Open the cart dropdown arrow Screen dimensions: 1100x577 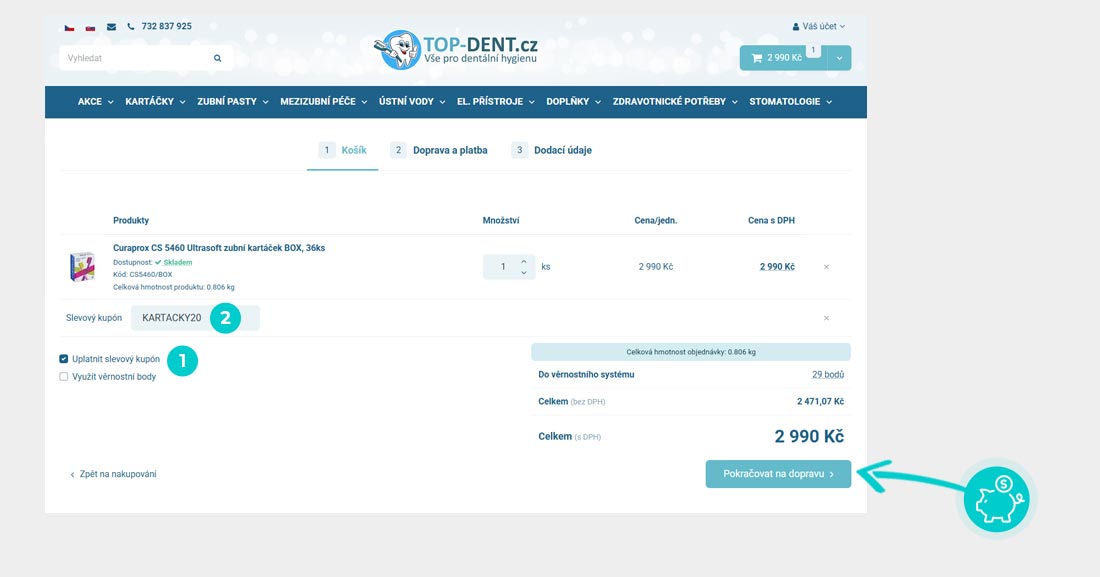pos(838,58)
